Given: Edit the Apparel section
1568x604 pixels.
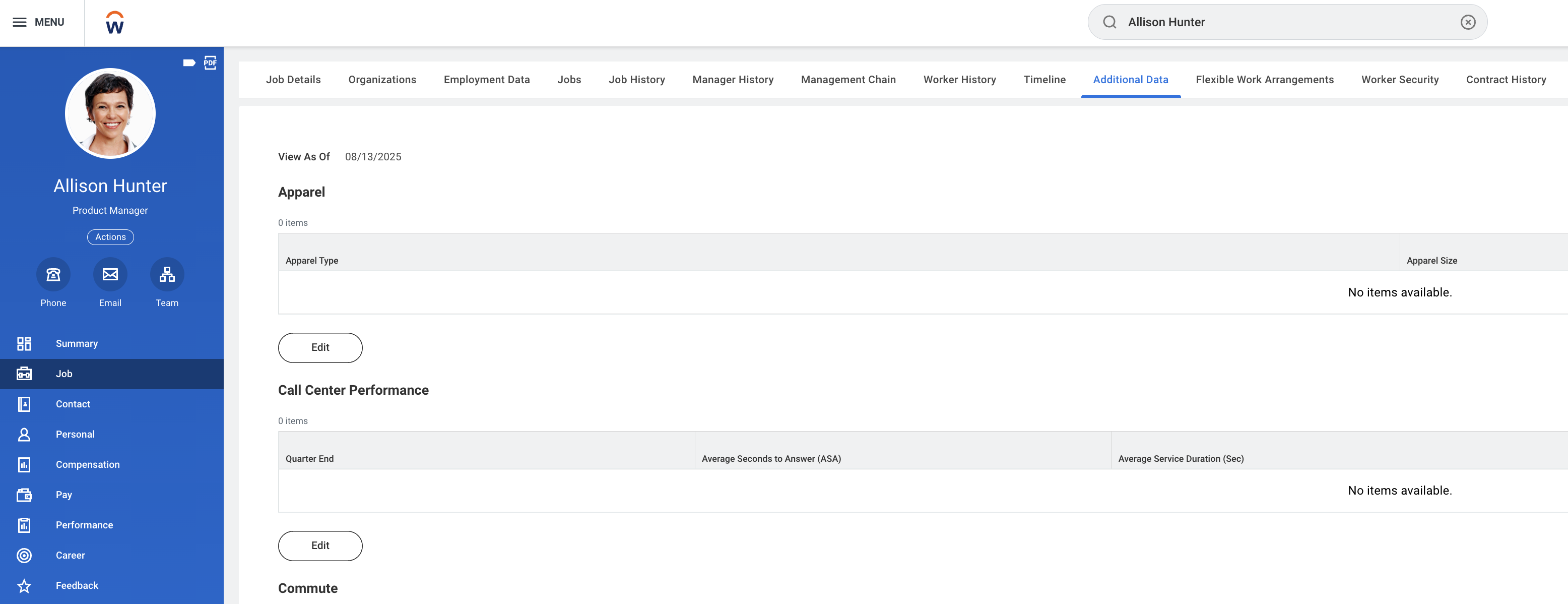Looking at the screenshot, I should 320,347.
